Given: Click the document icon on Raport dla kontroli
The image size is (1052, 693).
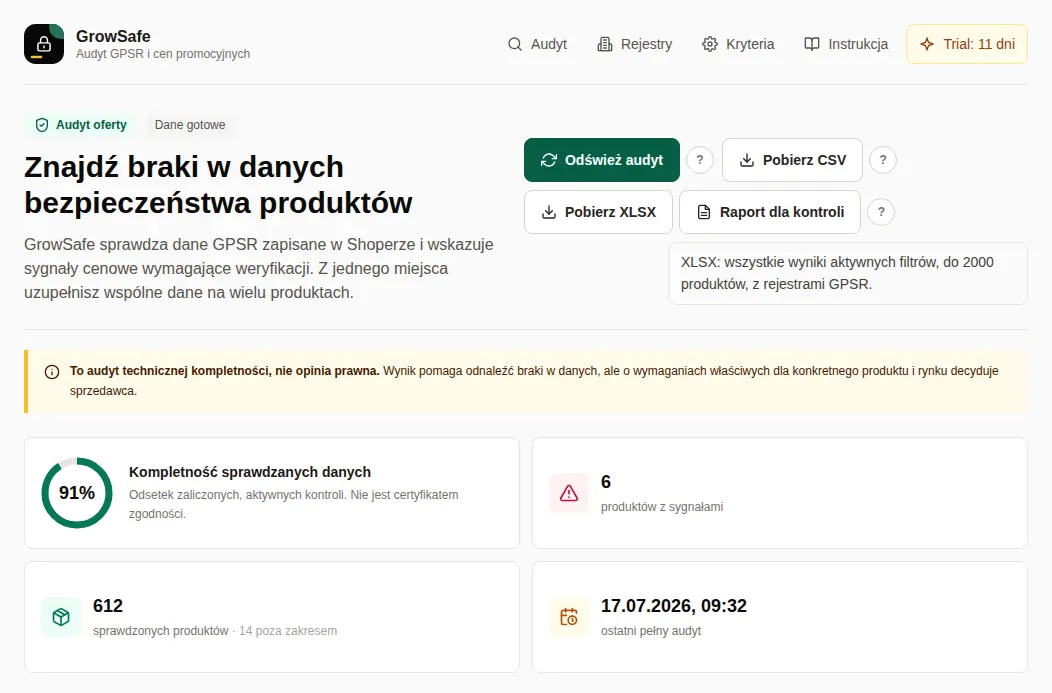Looking at the screenshot, I should [704, 212].
